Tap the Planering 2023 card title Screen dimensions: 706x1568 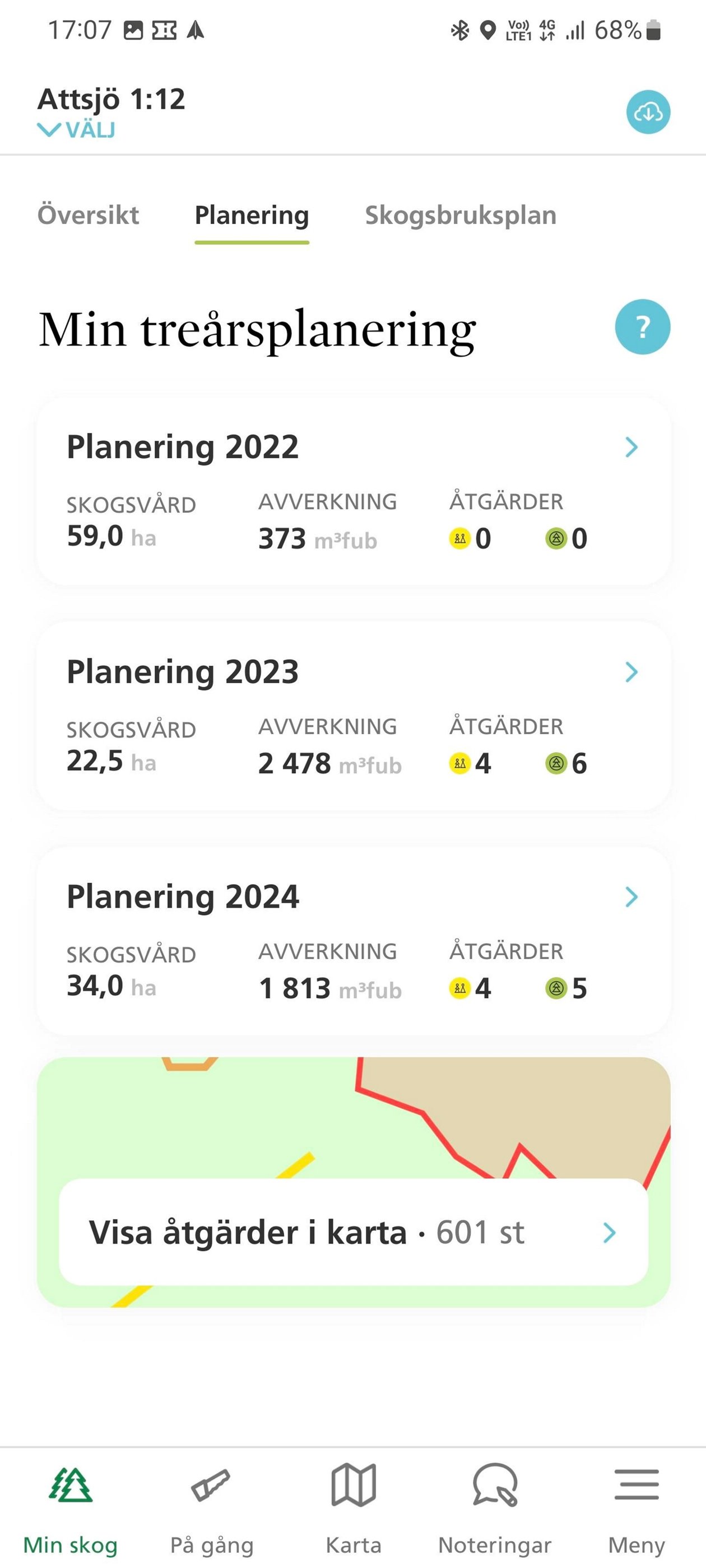point(183,672)
